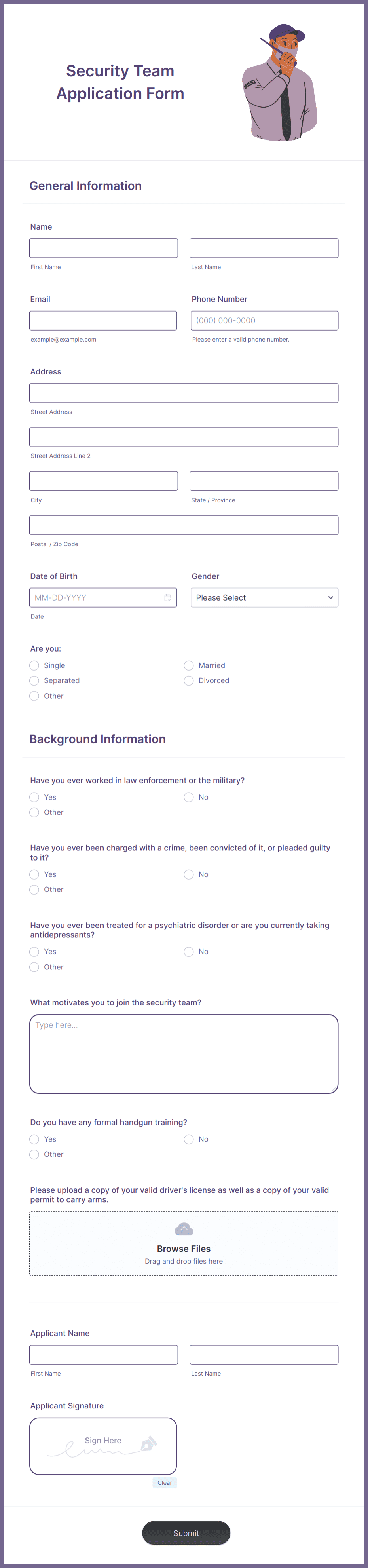Viewport: 368px width, 1568px height.
Task: Click the Phone Number input
Action: pos(264,320)
